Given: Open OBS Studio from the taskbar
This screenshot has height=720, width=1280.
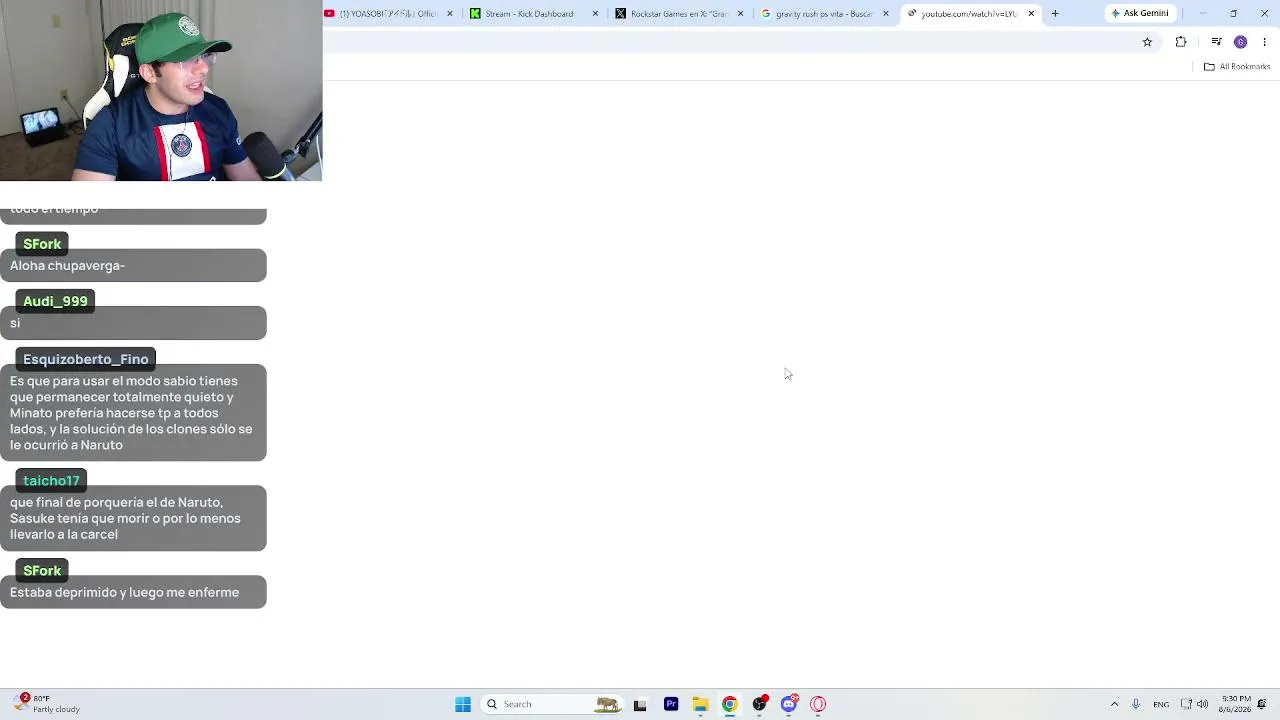Looking at the screenshot, I should click(x=760, y=704).
